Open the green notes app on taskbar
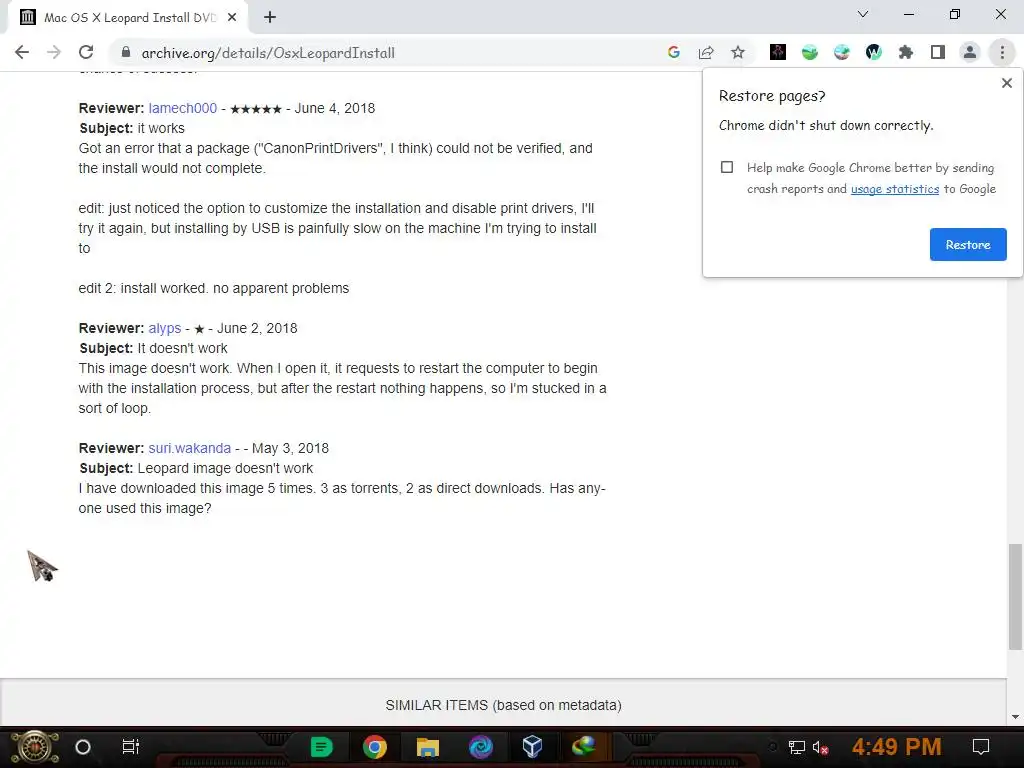The width and height of the screenshot is (1024, 768). 321,746
